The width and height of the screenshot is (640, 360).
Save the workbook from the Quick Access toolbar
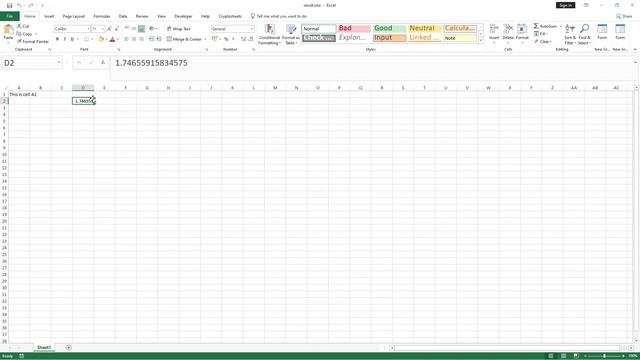(9, 5)
